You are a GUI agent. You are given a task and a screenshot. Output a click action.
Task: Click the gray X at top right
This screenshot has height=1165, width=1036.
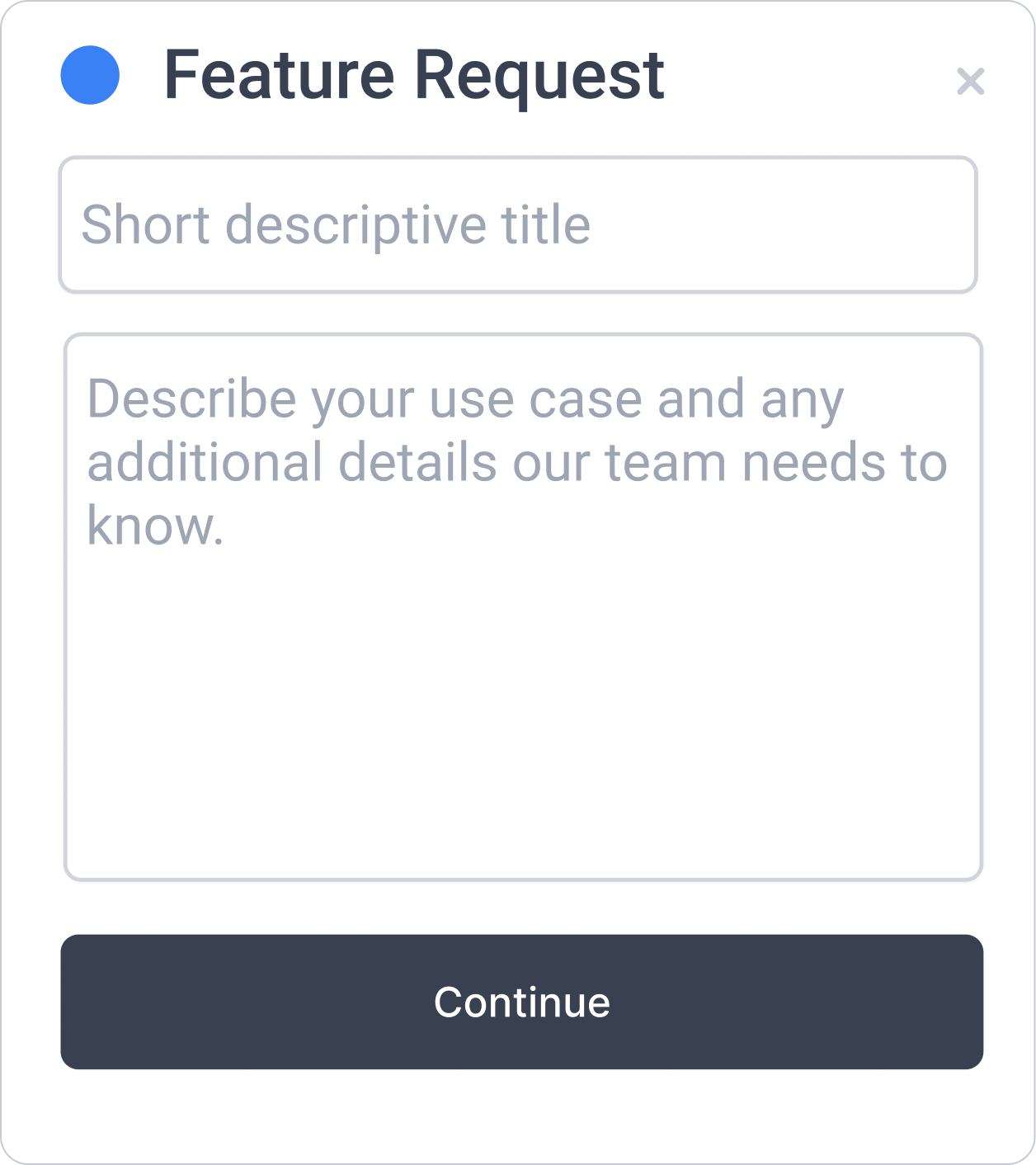coord(970,81)
